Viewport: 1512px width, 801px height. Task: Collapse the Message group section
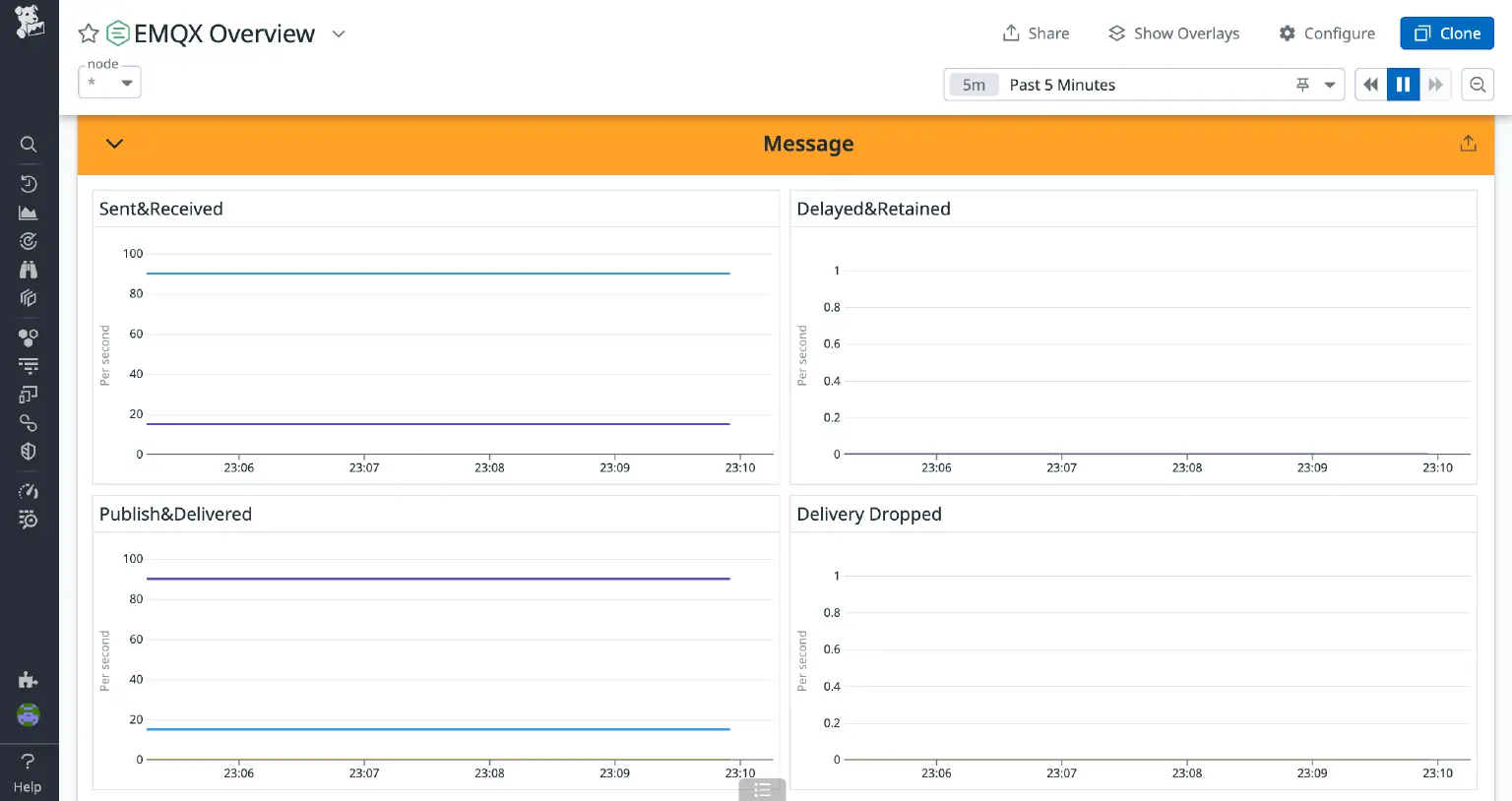[x=113, y=144]
